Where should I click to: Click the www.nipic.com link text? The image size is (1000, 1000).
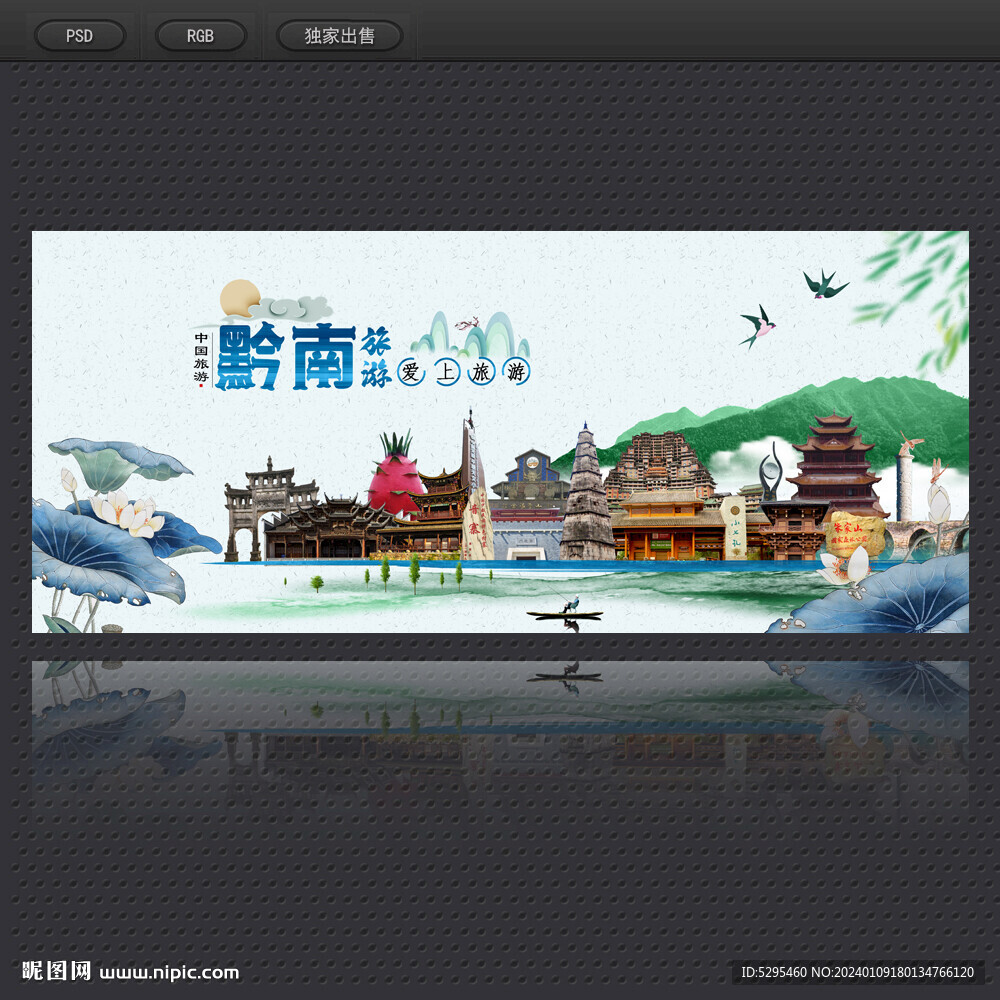tap(170, 973)
